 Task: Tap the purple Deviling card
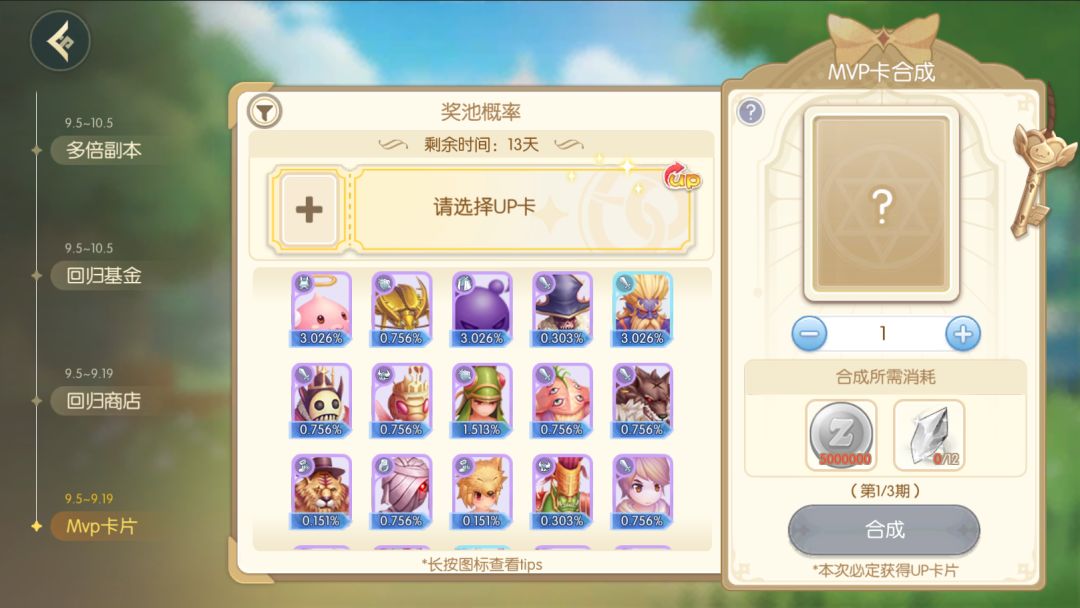pos(481,308)
